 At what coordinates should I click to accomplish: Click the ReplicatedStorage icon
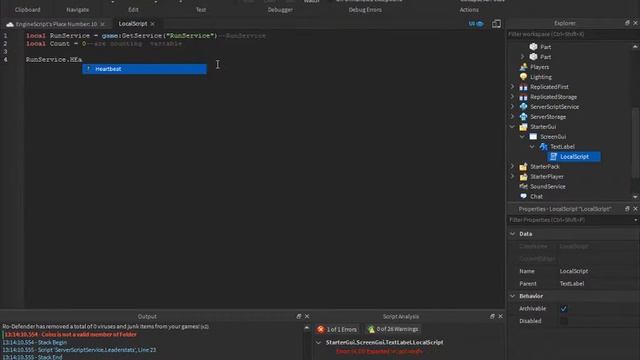(x=523, y=97)
